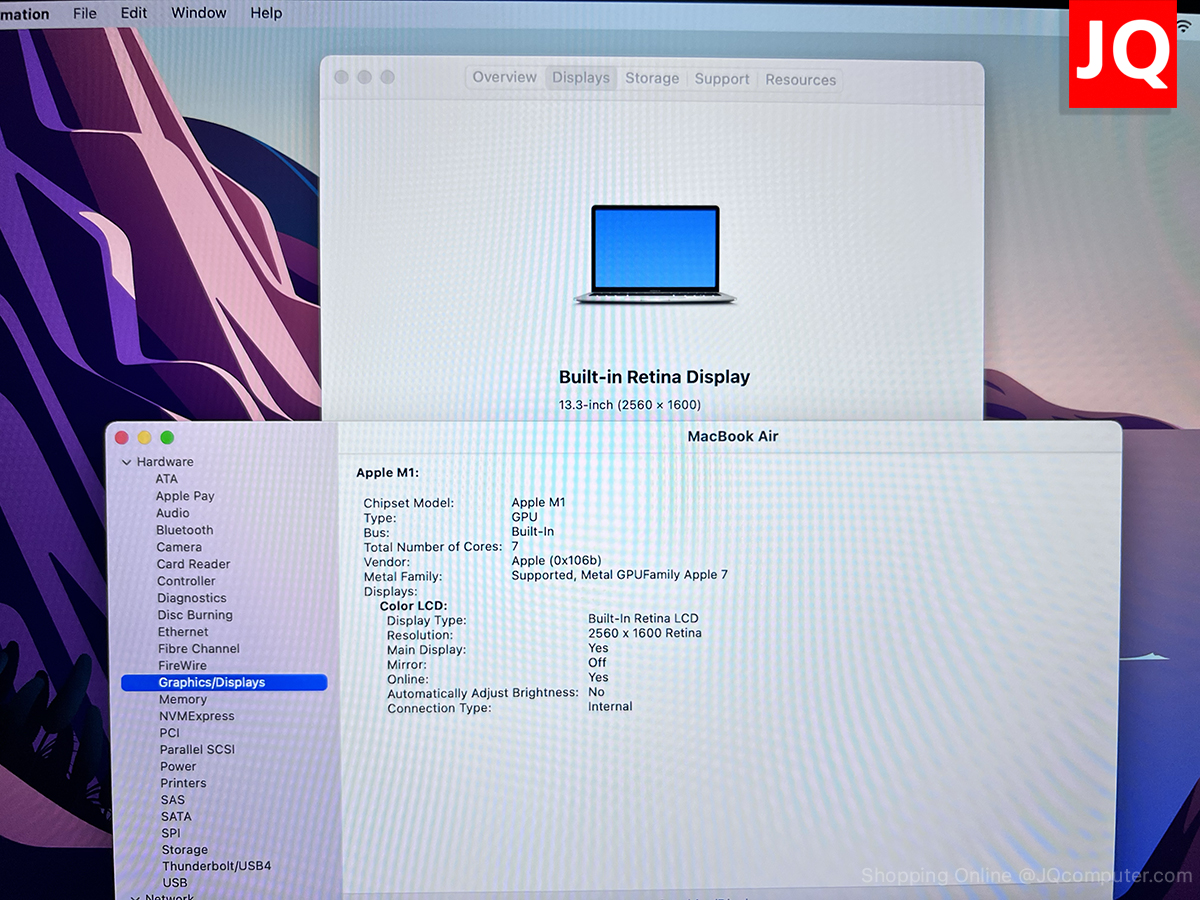Maximize the MacBook Air window with green button
This screenshot has width=1200, height=900.
coord(167,438)
